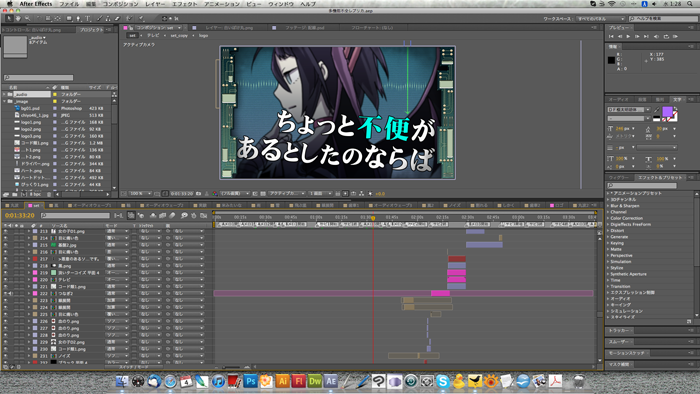
Task: Expand Blur & Sharpen effects category
Action: coord(608,206)
